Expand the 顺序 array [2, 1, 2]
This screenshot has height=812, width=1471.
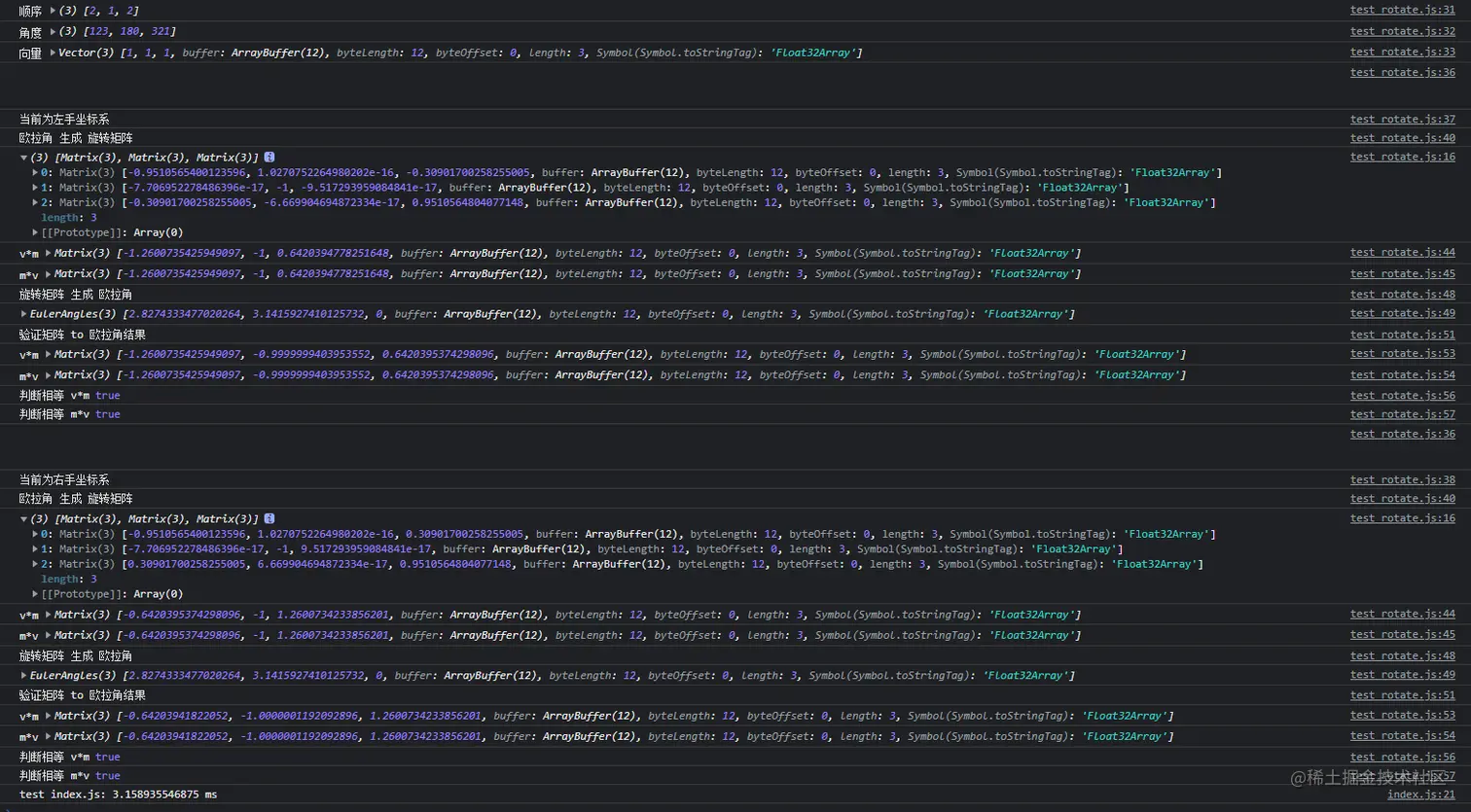(x=53, y=11)
